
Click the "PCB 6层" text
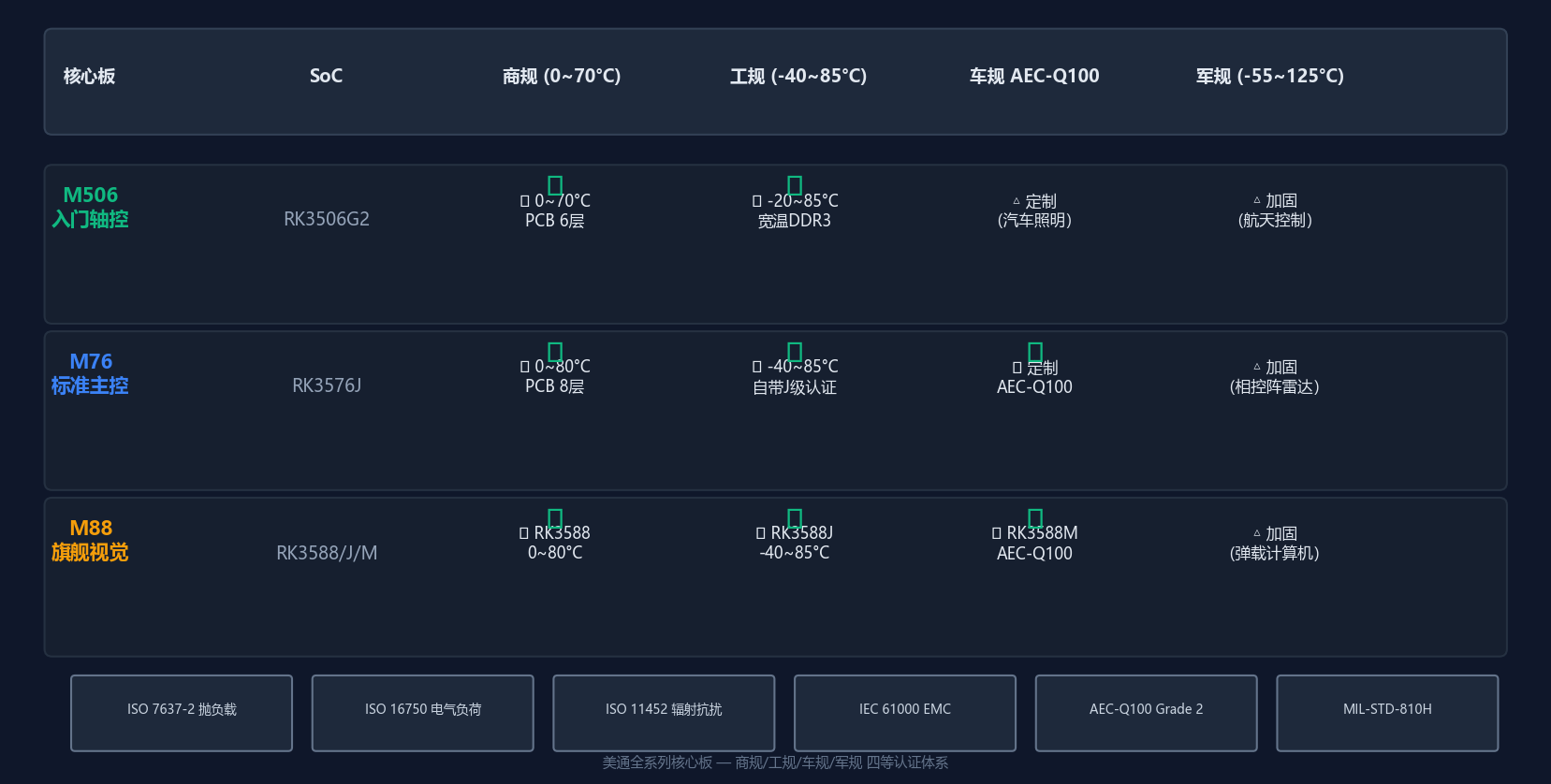click(555, 221)
